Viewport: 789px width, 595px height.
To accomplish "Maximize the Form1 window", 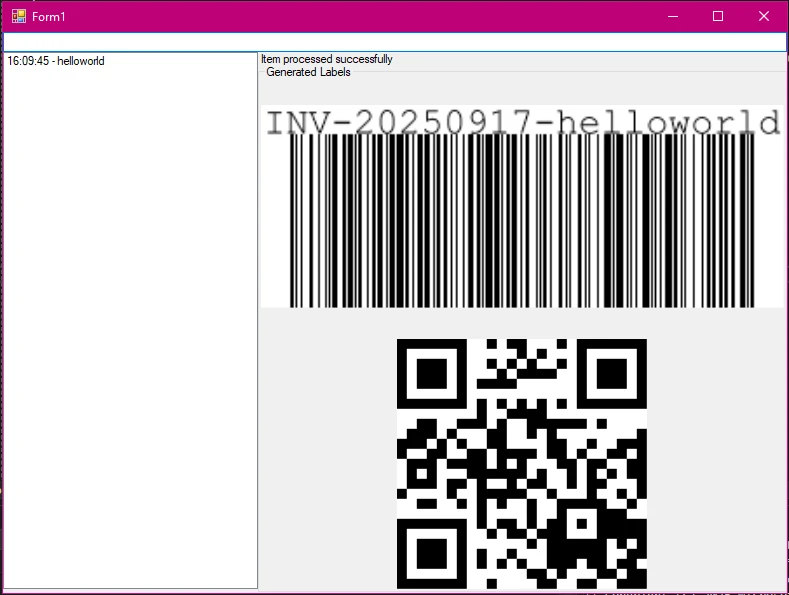I will click(x=718, y=17).
